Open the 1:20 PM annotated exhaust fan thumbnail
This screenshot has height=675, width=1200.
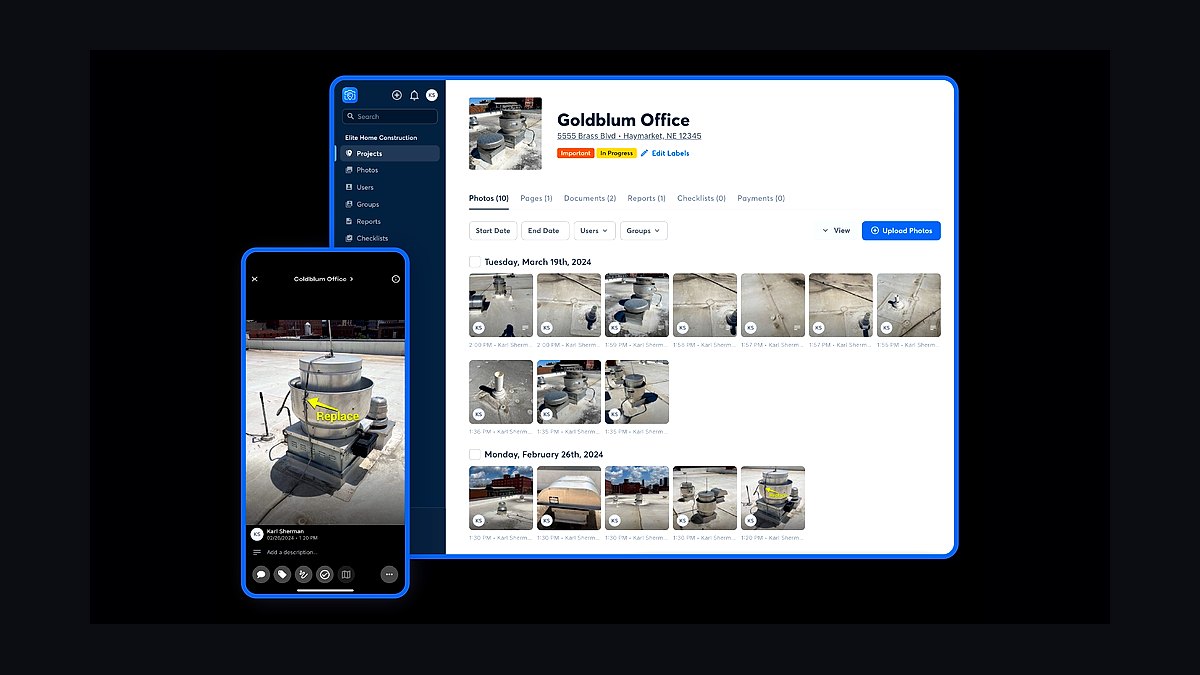(x=773, y=498)
